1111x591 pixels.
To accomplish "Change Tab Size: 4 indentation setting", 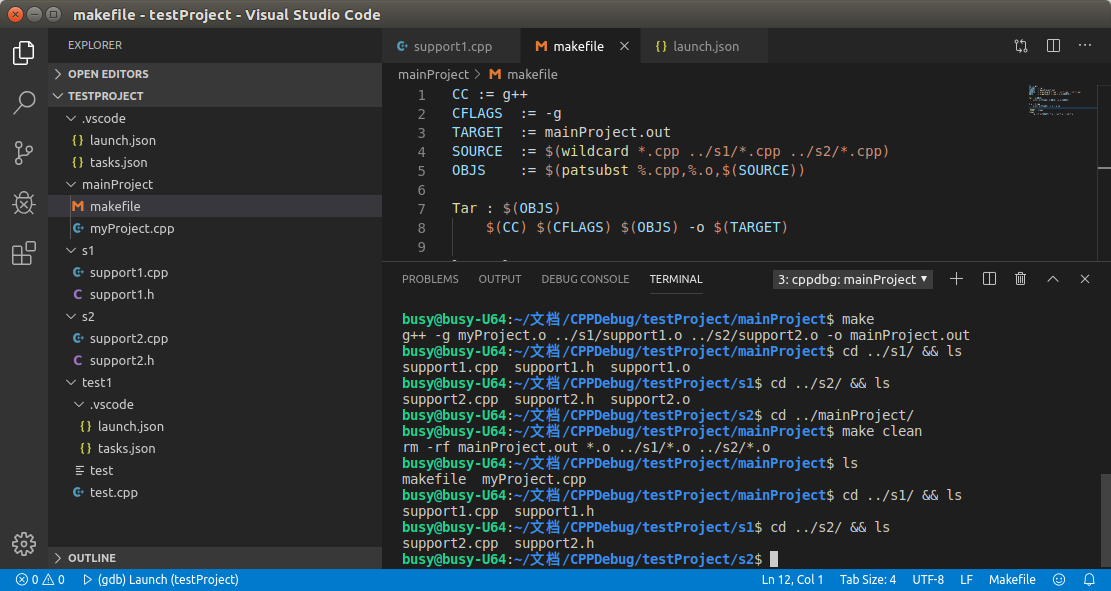I will point(867,580).
